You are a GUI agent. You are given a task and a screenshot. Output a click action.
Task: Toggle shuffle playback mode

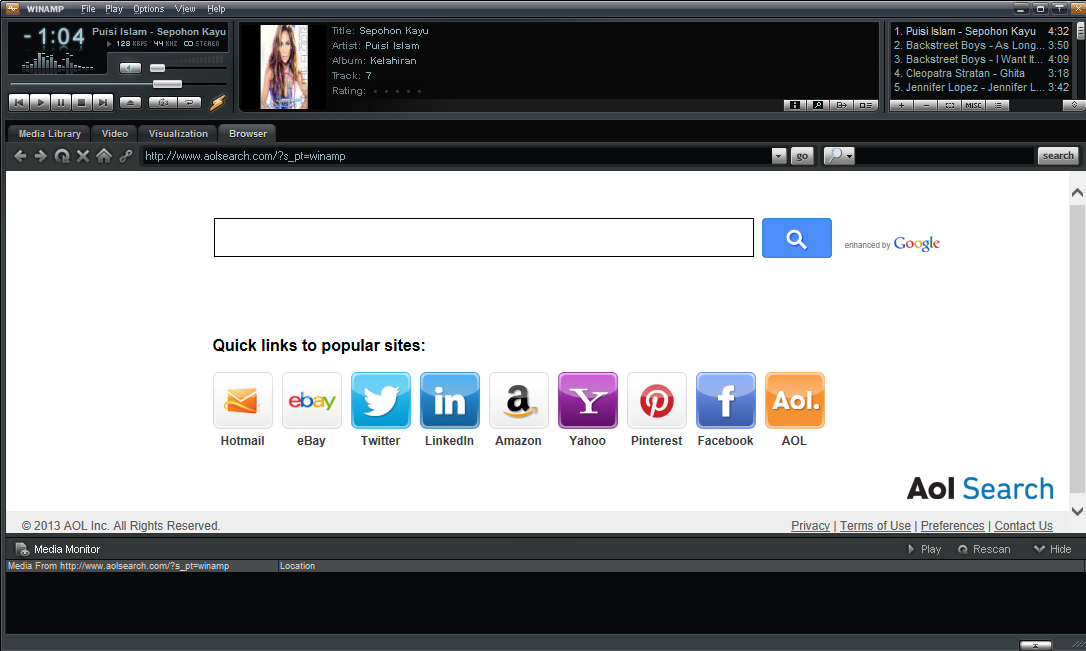163,102
